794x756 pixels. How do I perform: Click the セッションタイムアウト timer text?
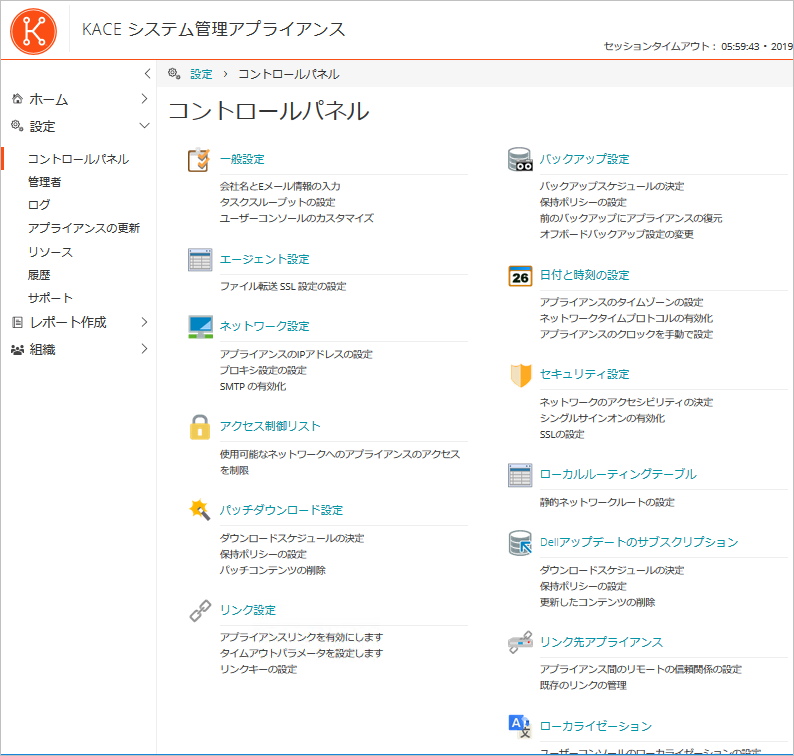(682, 47)
